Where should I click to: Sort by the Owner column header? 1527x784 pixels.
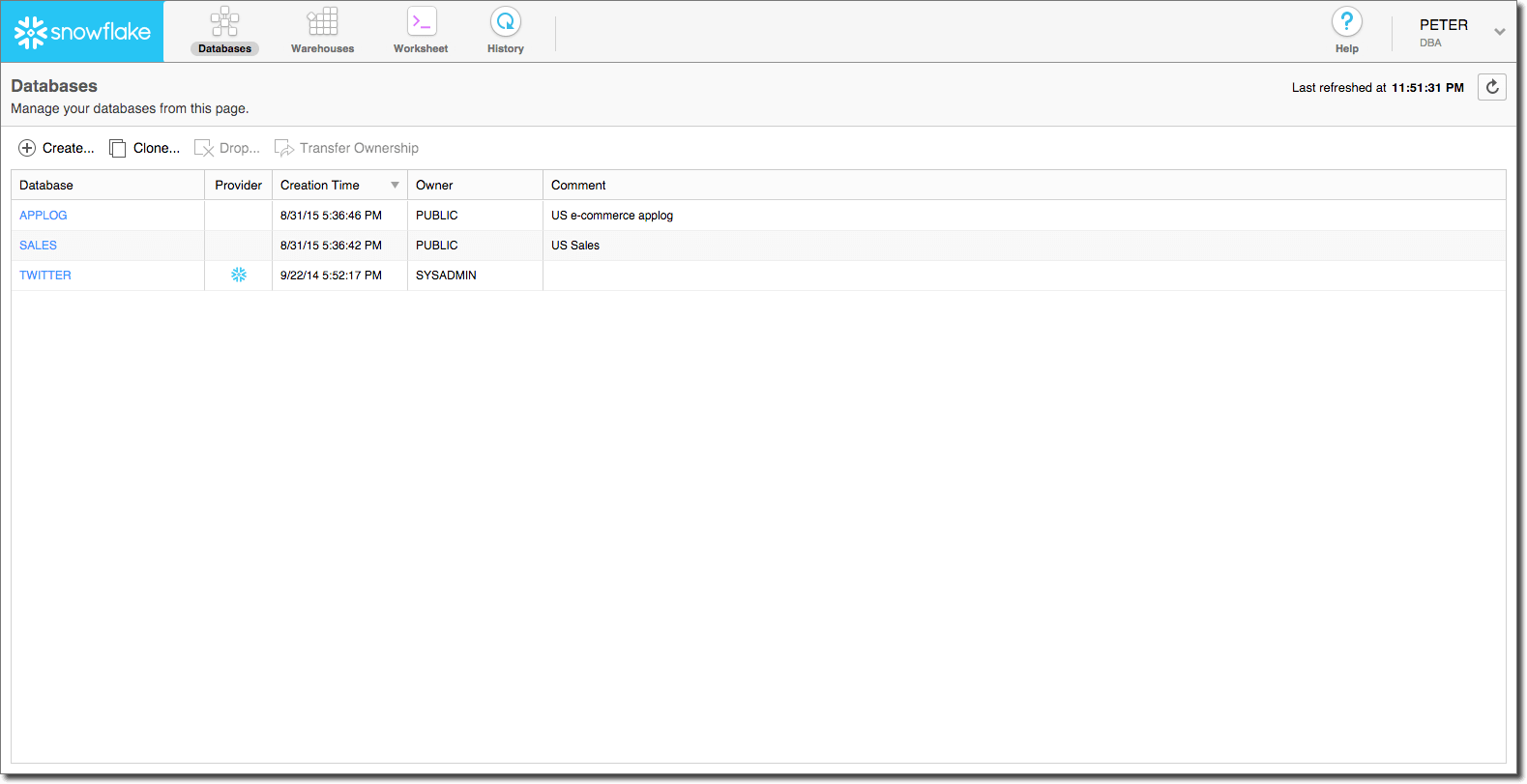coord(475,186)
